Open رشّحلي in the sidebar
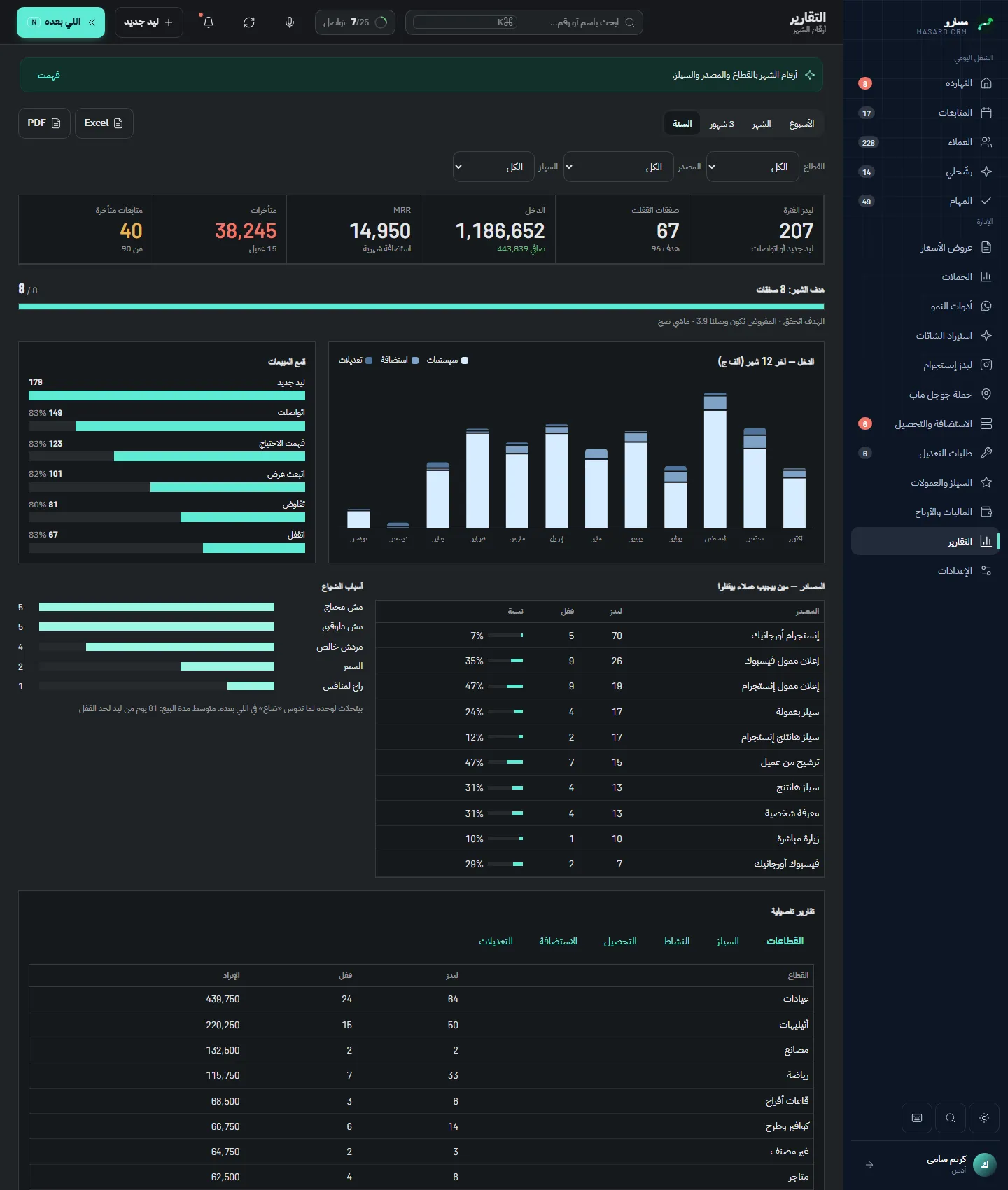Viewport: 1008px width, 1190px height. [925, 171]
